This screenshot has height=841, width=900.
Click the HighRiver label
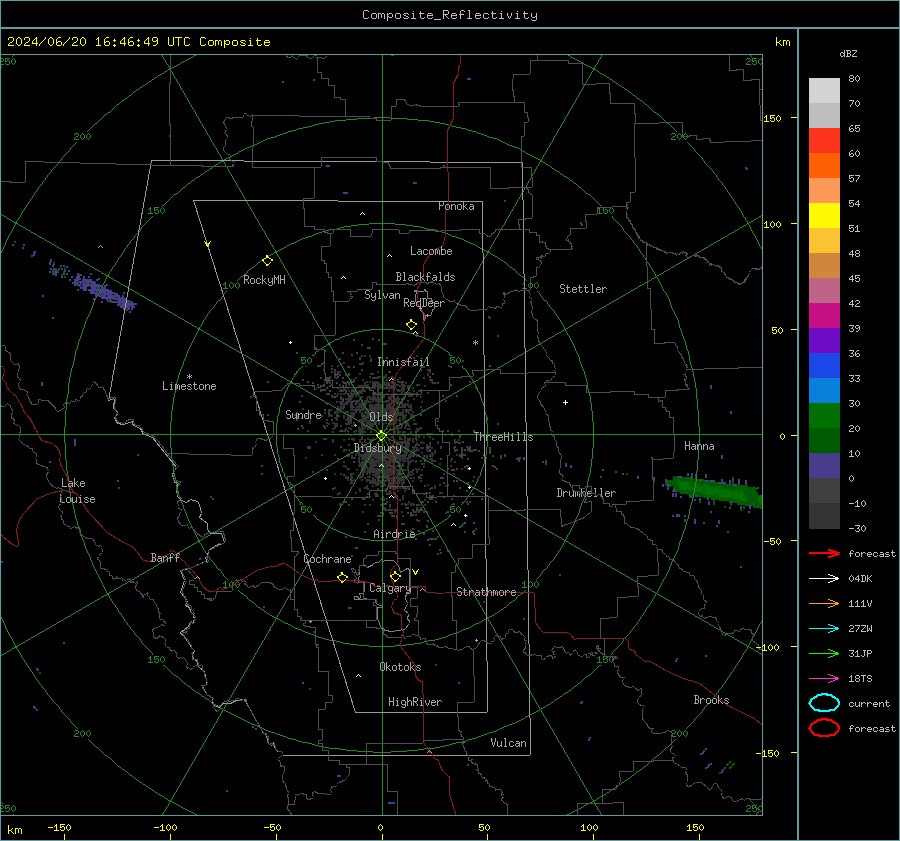415,702
